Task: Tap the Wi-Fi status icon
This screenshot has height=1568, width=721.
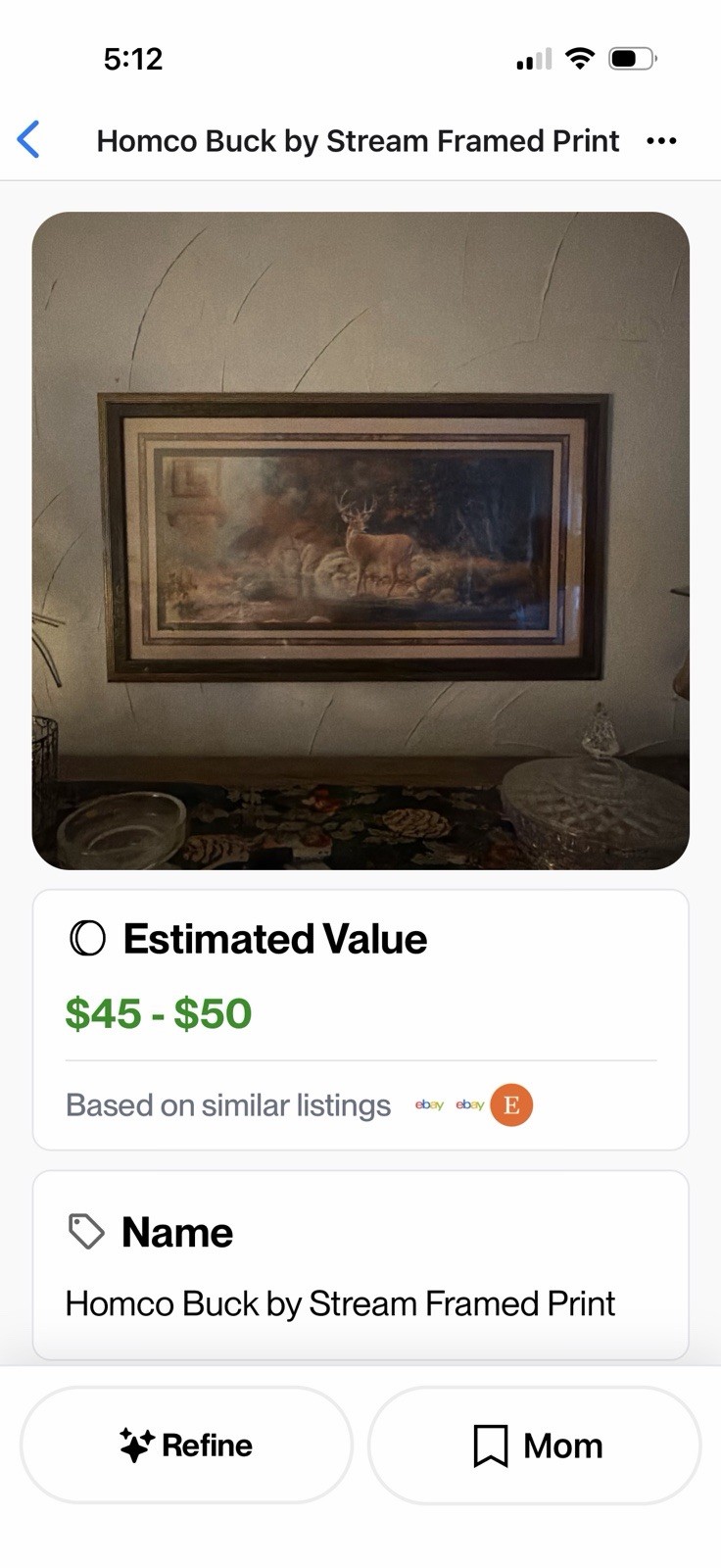Action: pyautogui.click(x=580, y=59)
